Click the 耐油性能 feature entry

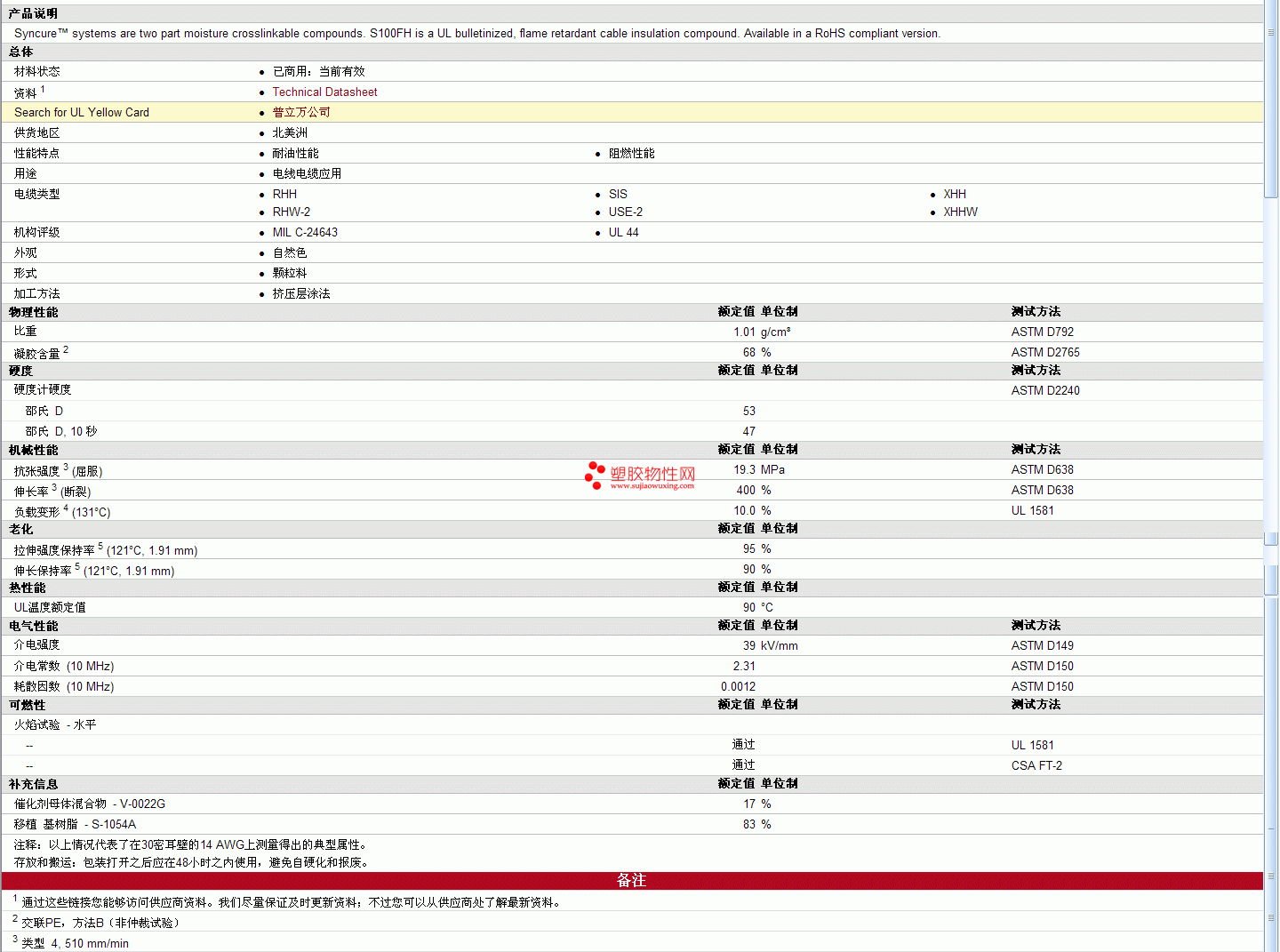295,153
